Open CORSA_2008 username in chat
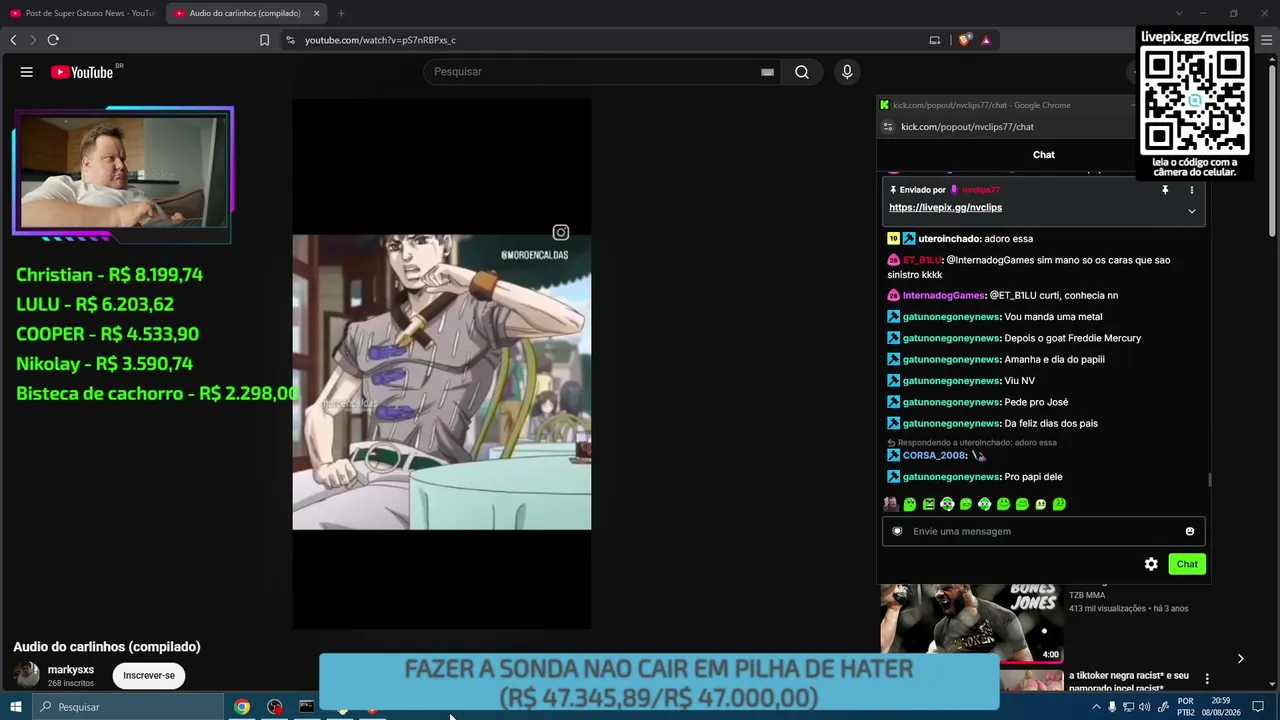1280x720 pixels. (x=934, y=456)
